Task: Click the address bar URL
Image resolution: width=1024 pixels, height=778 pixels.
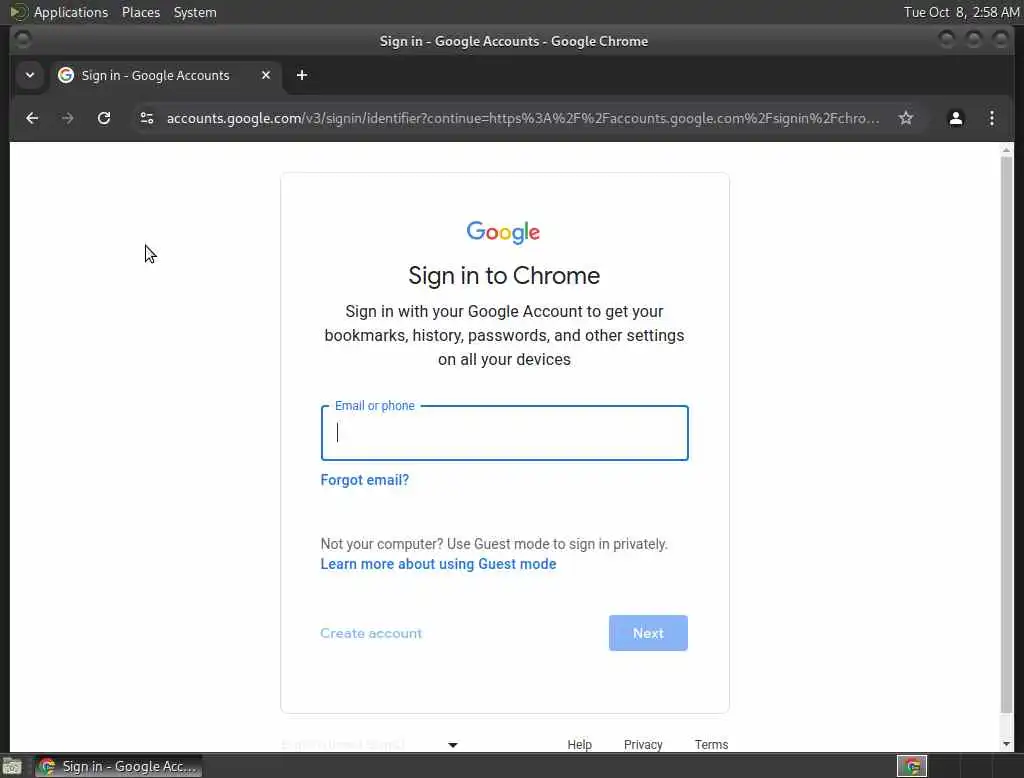Action: [x=522, y=118]
